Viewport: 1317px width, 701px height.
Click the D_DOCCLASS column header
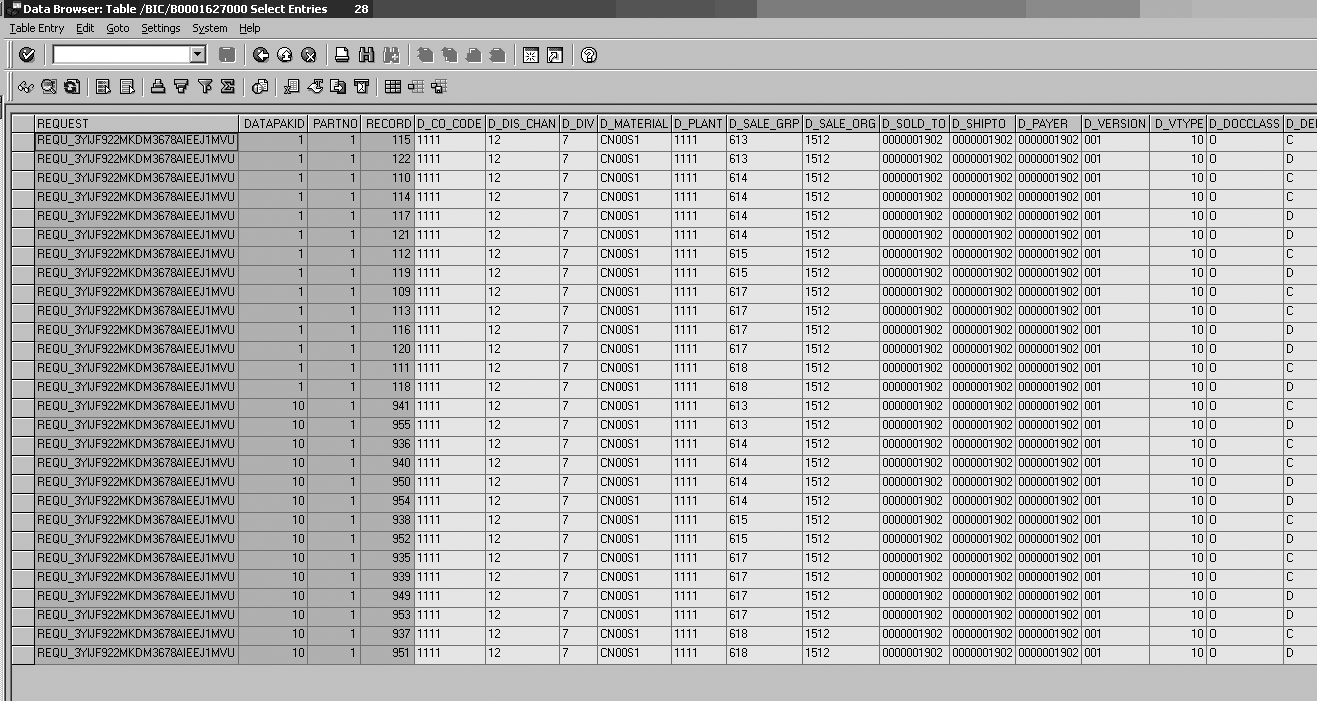1244,124
